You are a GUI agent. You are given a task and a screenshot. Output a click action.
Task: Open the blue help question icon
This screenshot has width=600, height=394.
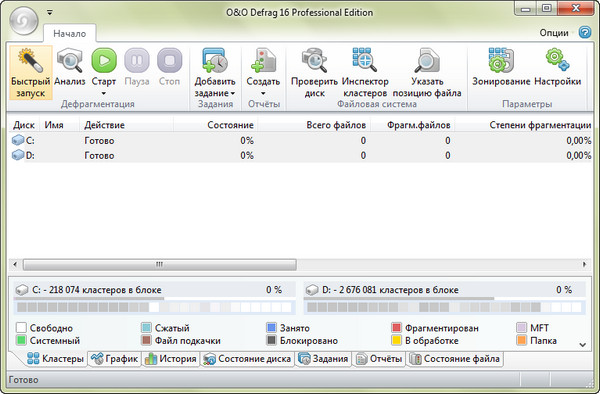pos(585,33)
